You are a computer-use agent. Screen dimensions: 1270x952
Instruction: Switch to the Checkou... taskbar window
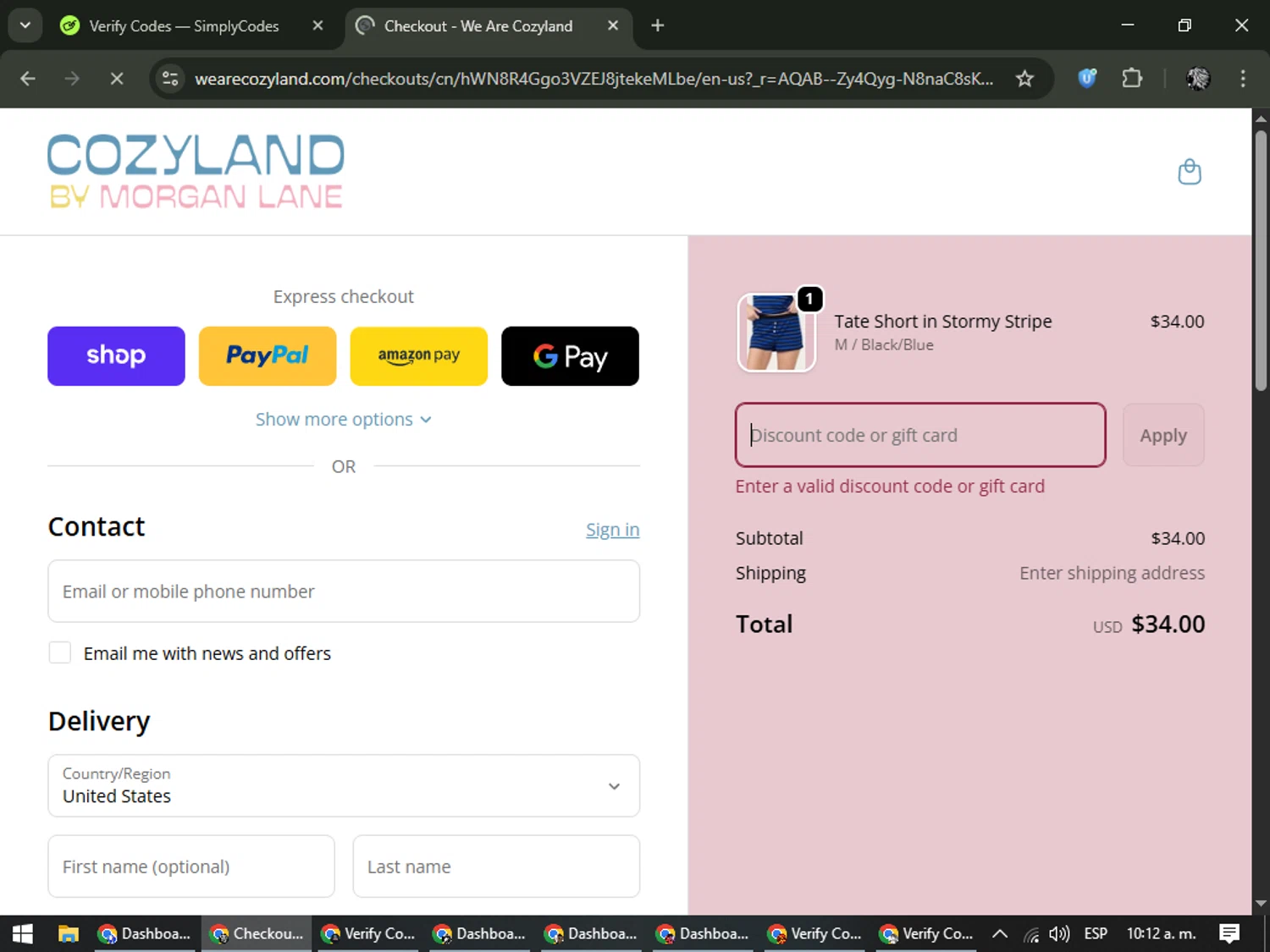coord(257,933)
